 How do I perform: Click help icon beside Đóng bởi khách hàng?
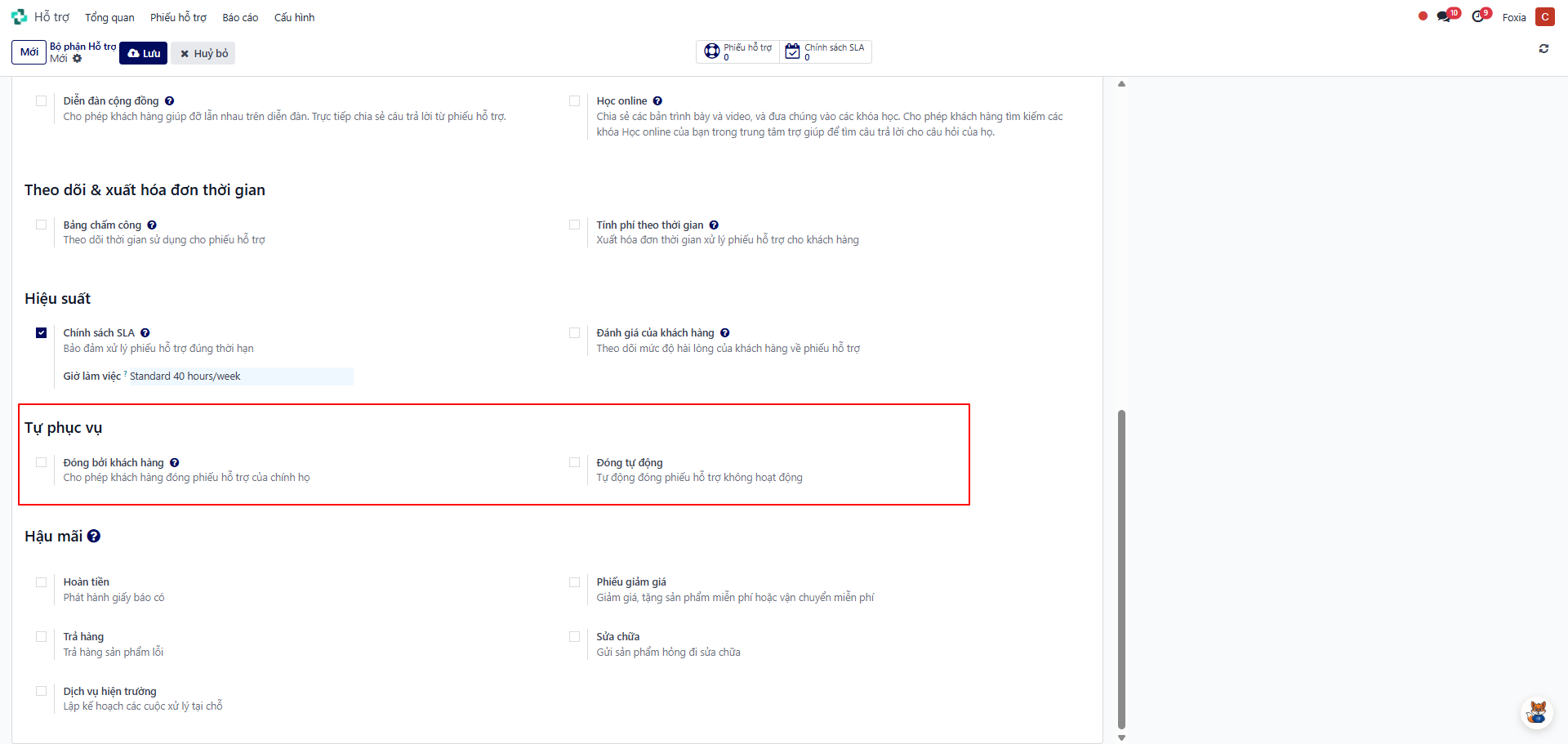(x=175, y=463)
